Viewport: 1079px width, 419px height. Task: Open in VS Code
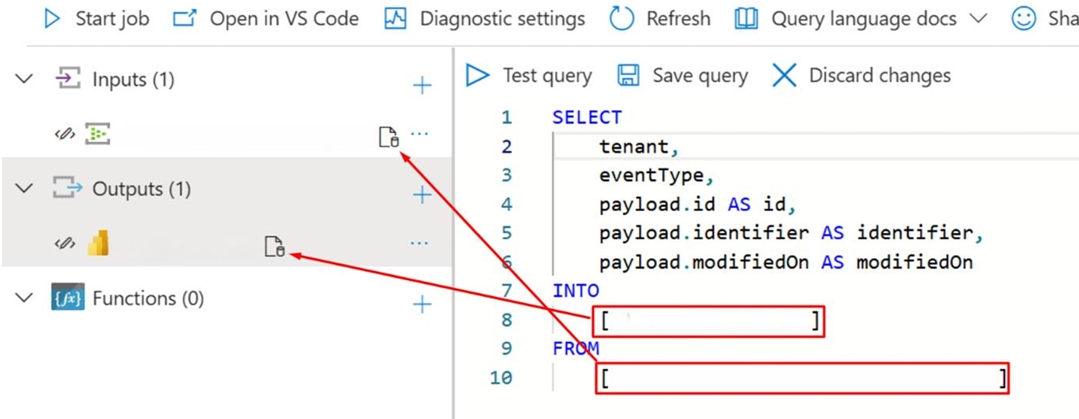(266, 19)
